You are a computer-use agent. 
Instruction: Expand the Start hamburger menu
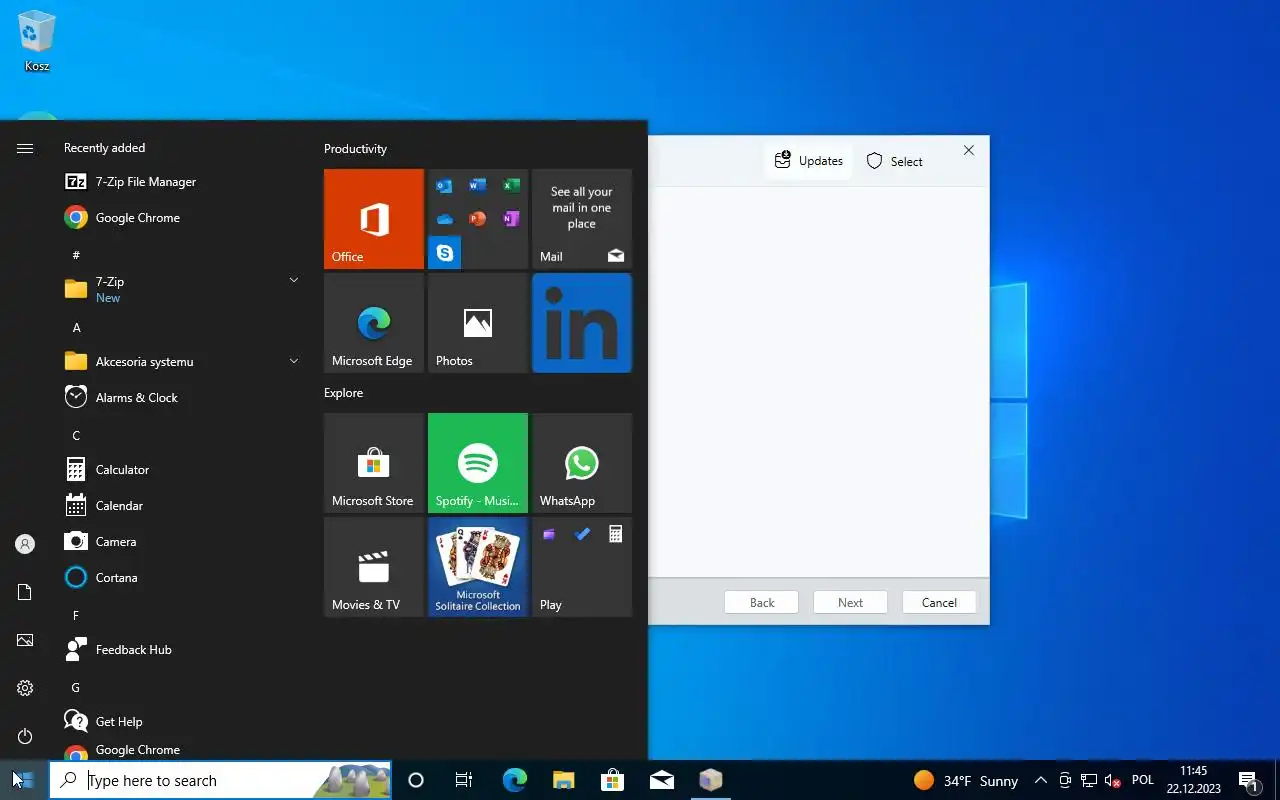coord(25,148)
